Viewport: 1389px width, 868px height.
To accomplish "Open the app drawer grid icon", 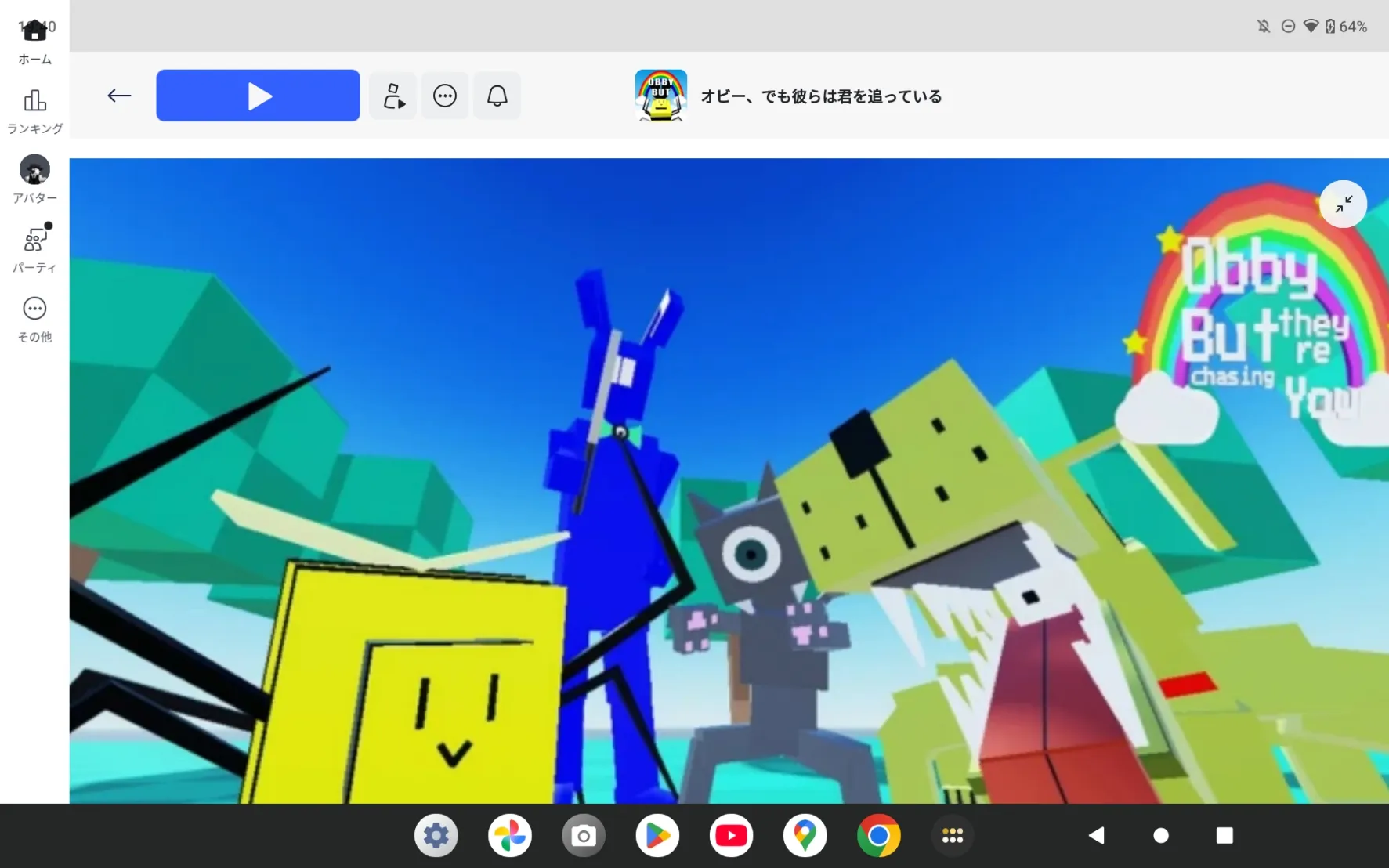I will tap(952, 836).
